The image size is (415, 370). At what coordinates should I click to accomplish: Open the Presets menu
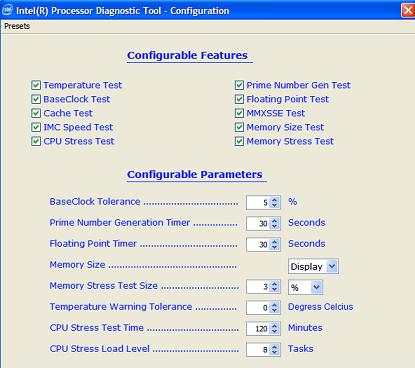17,26
